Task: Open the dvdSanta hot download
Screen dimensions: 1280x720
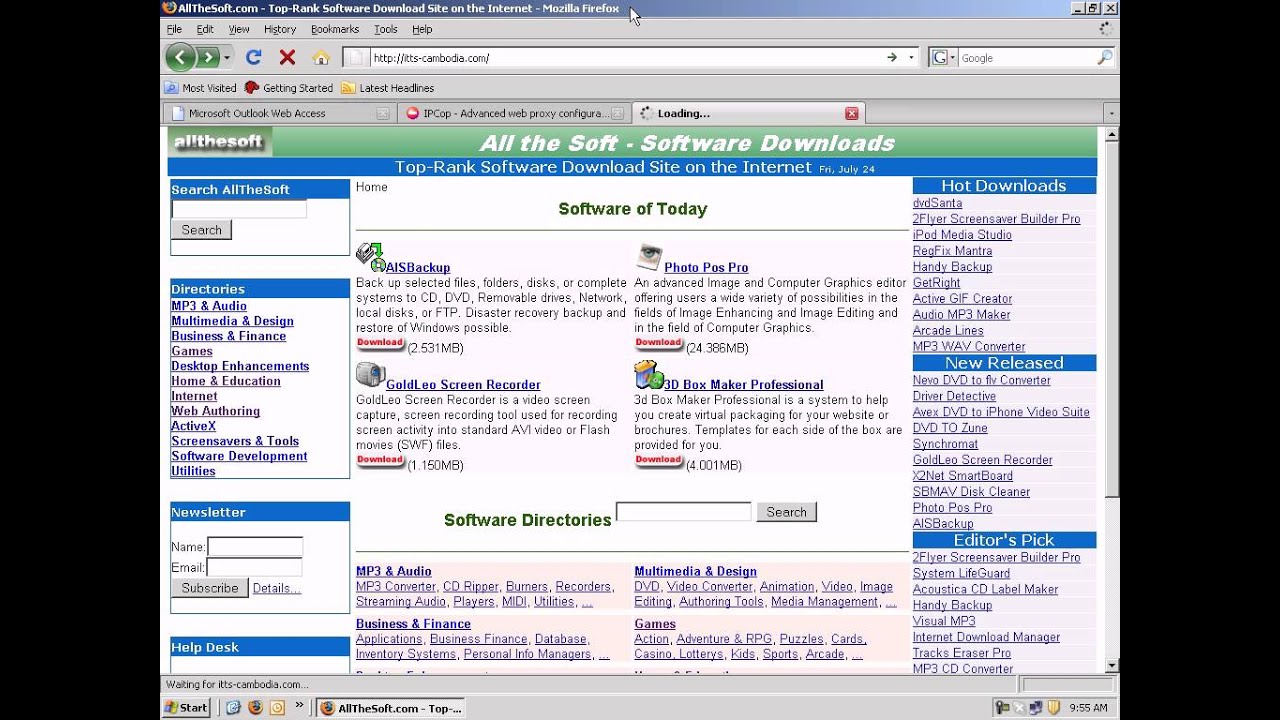Action: click(x=937, y=203)
